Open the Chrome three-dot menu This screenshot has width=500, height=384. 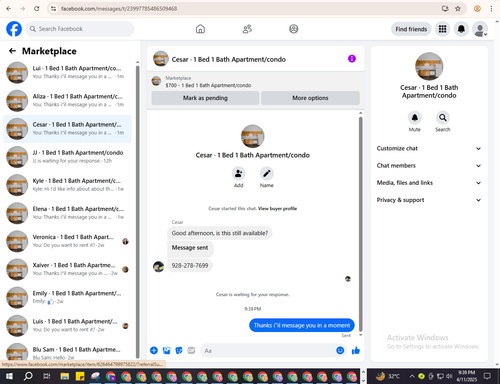[x=491, y=9]
